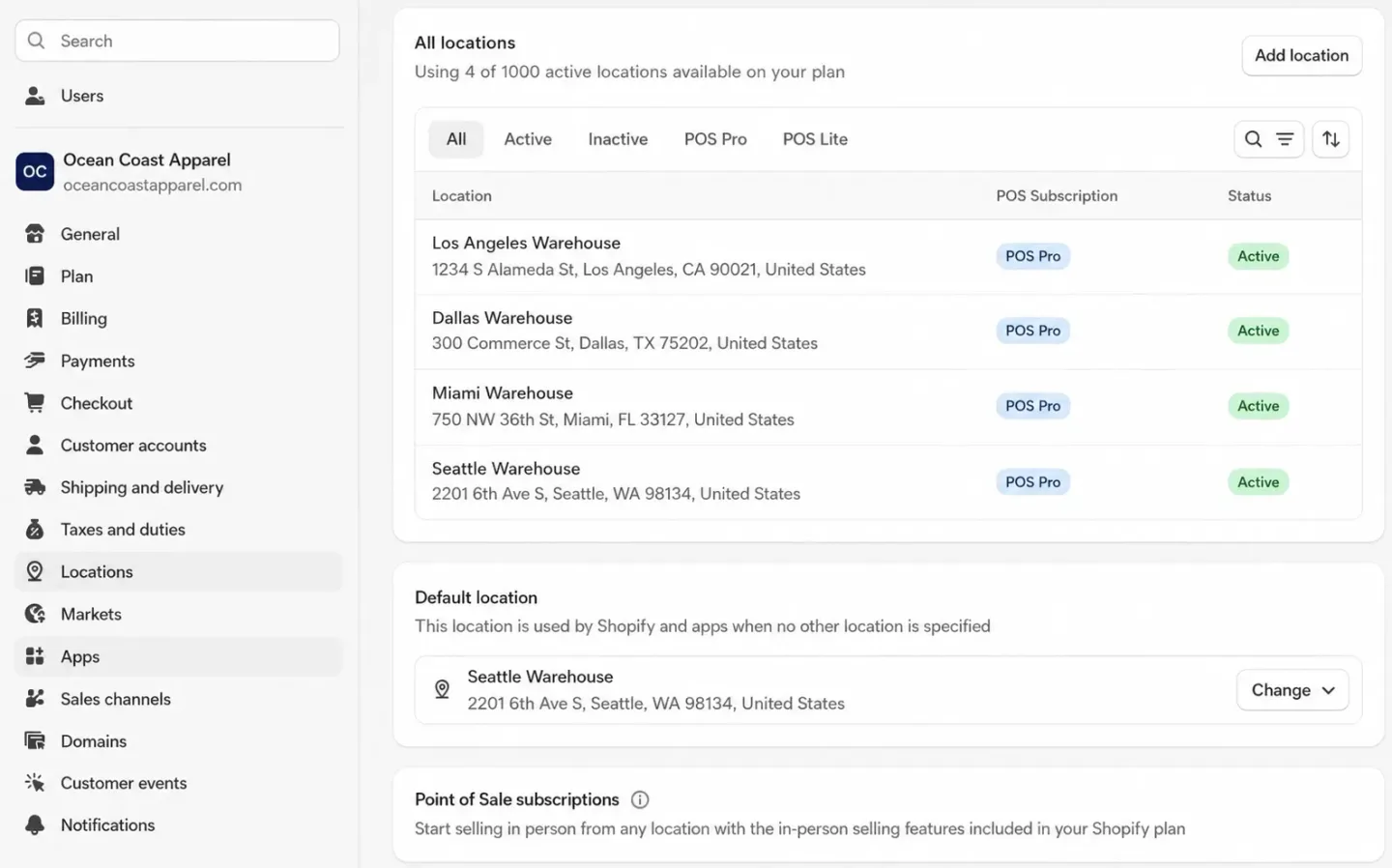Click the Sales channels icon in the sidebar

tap(35, 698)
